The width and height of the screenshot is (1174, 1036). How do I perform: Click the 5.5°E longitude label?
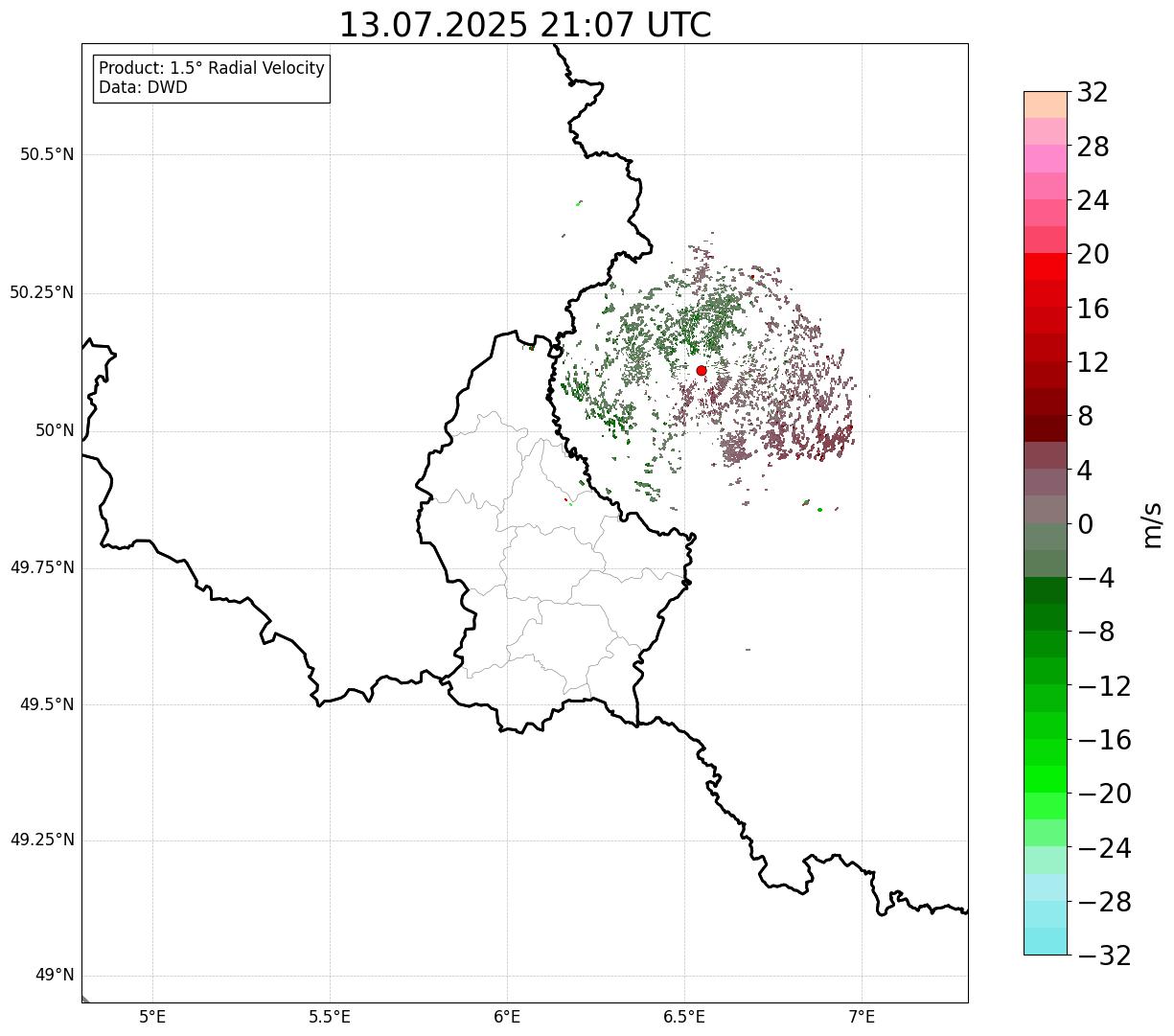coord(330,1017)
